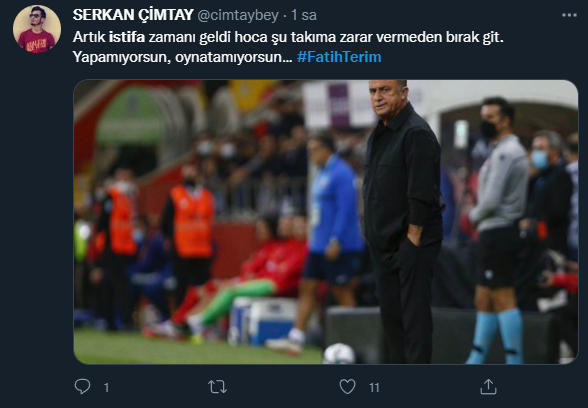Screen dimensions: 588x408
Task: Open the three-dot more options menu
Action: tap(569, 15)
